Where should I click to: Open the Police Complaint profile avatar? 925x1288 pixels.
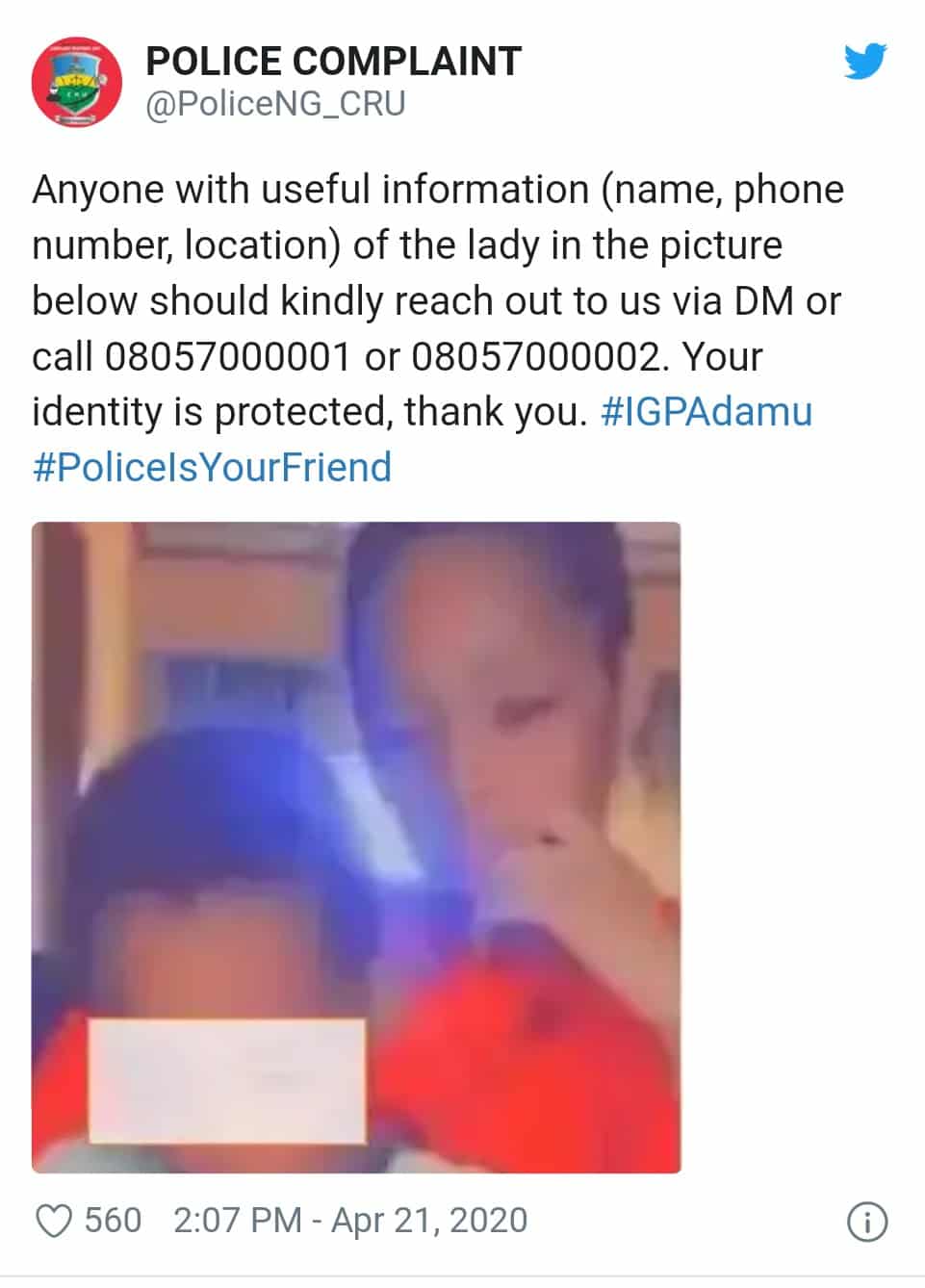pos(77,81)
